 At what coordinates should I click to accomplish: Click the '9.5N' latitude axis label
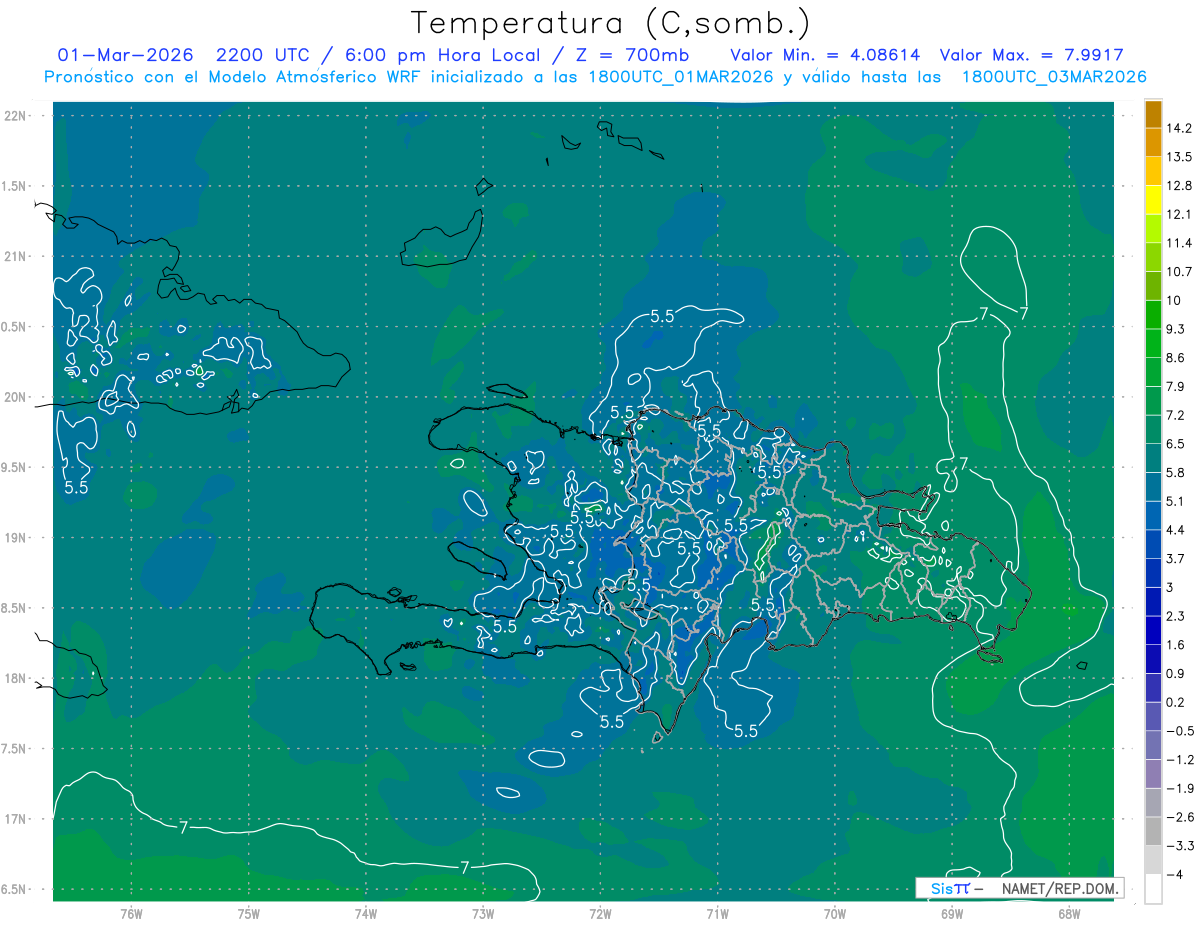point(16,468)
